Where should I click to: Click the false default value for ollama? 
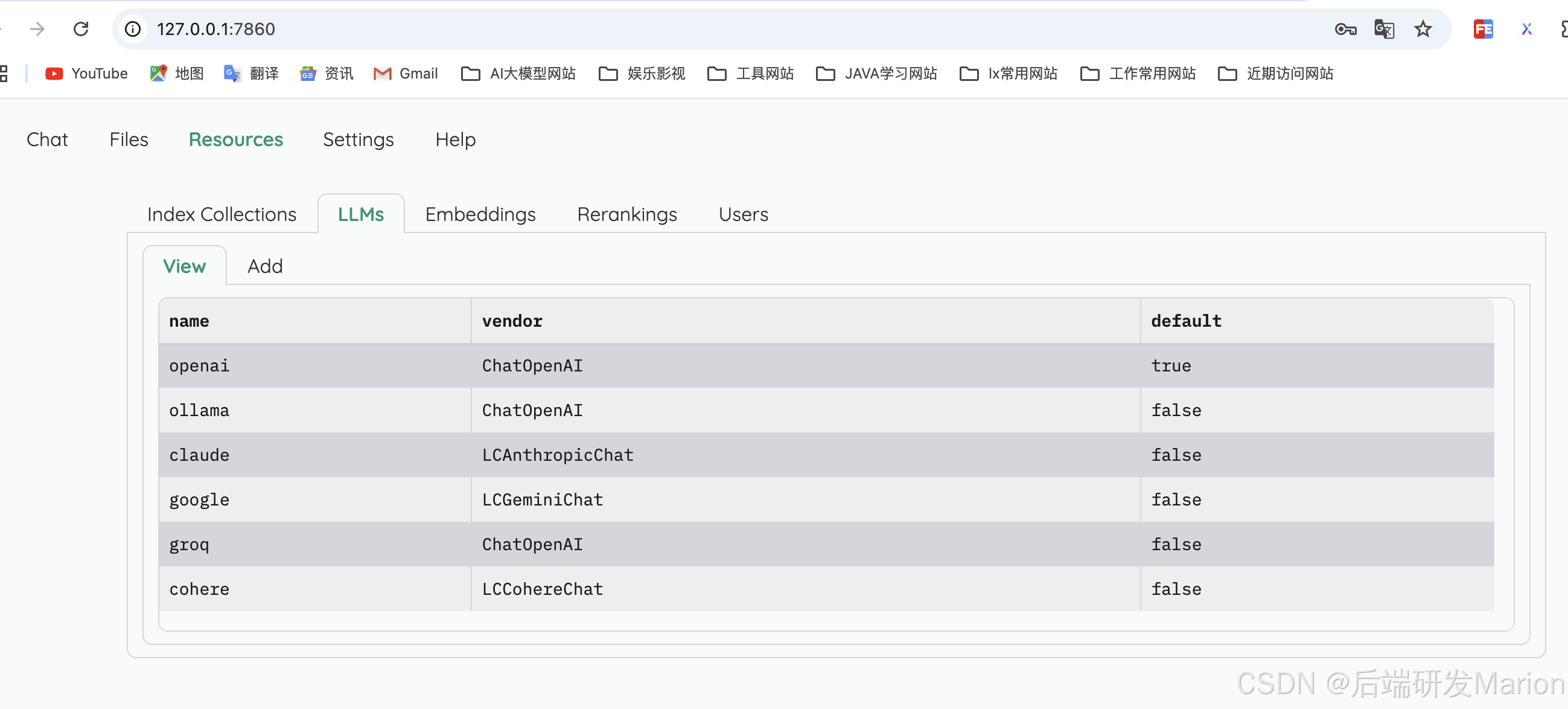[1316, 411]
